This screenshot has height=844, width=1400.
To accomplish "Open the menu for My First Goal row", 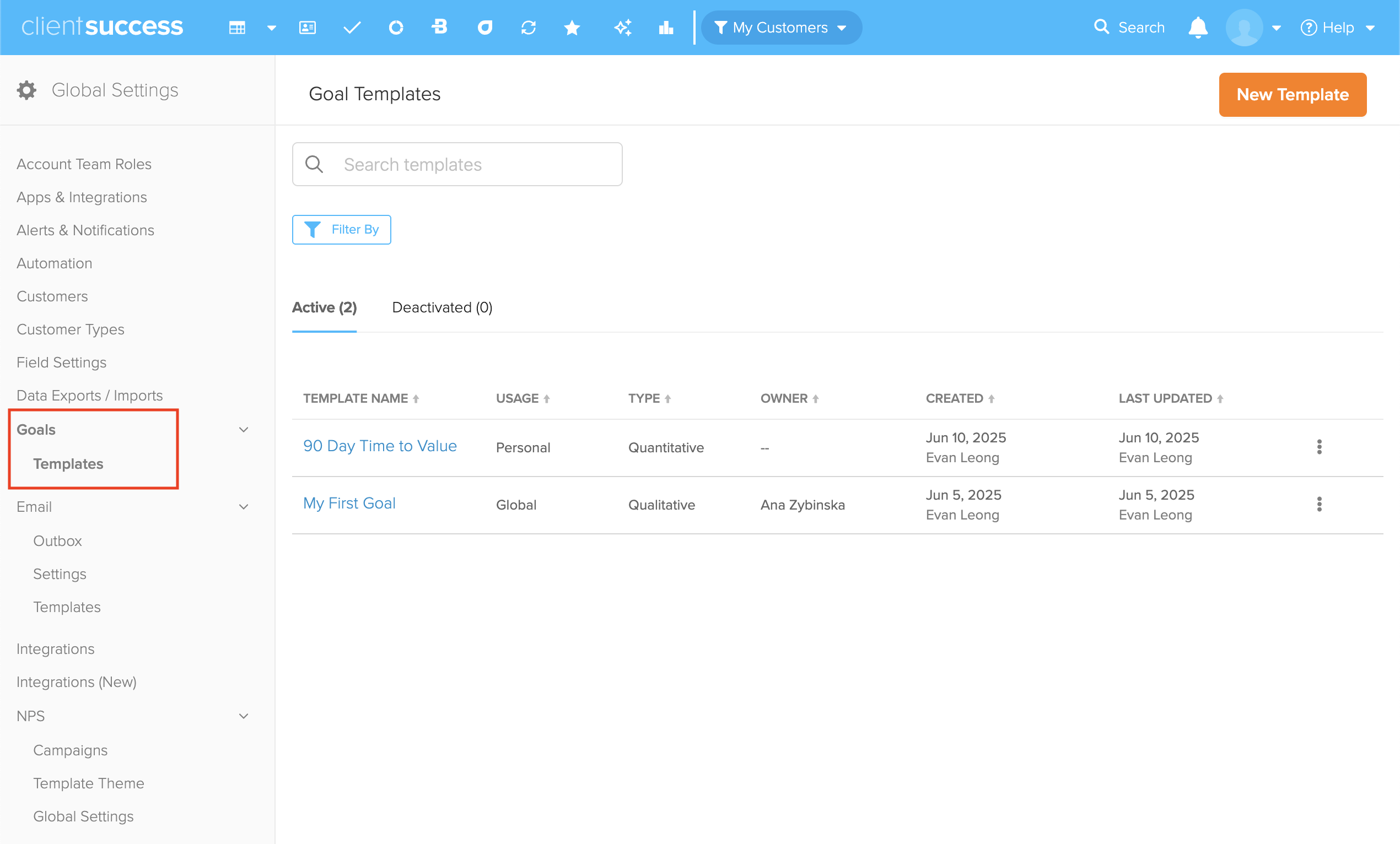I will click(x=1320, y=504).
